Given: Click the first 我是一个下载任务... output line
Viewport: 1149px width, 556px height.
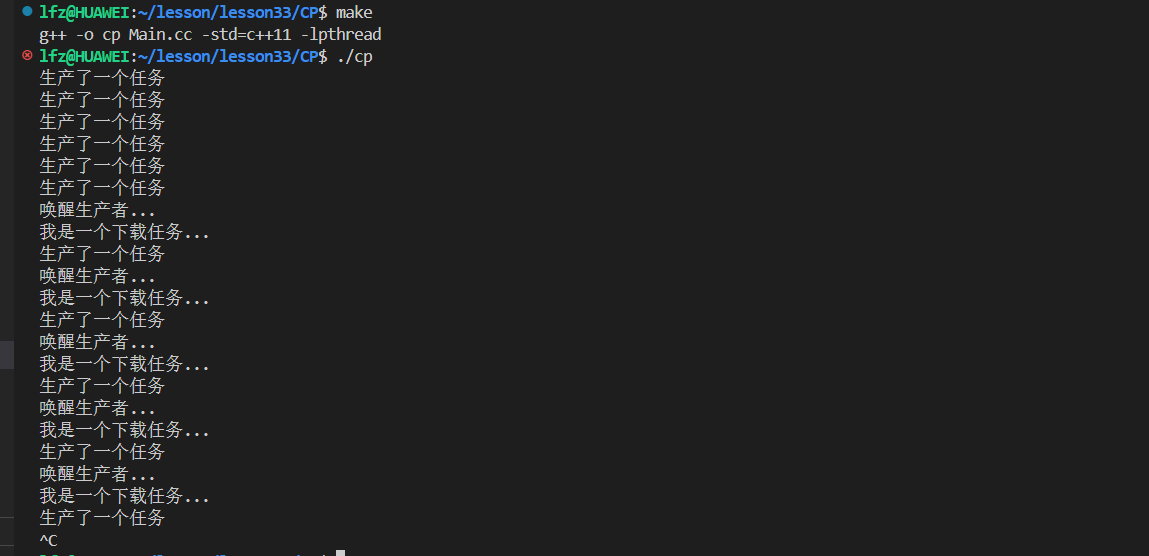Looking at the screenshot, I should click(125, 232).
